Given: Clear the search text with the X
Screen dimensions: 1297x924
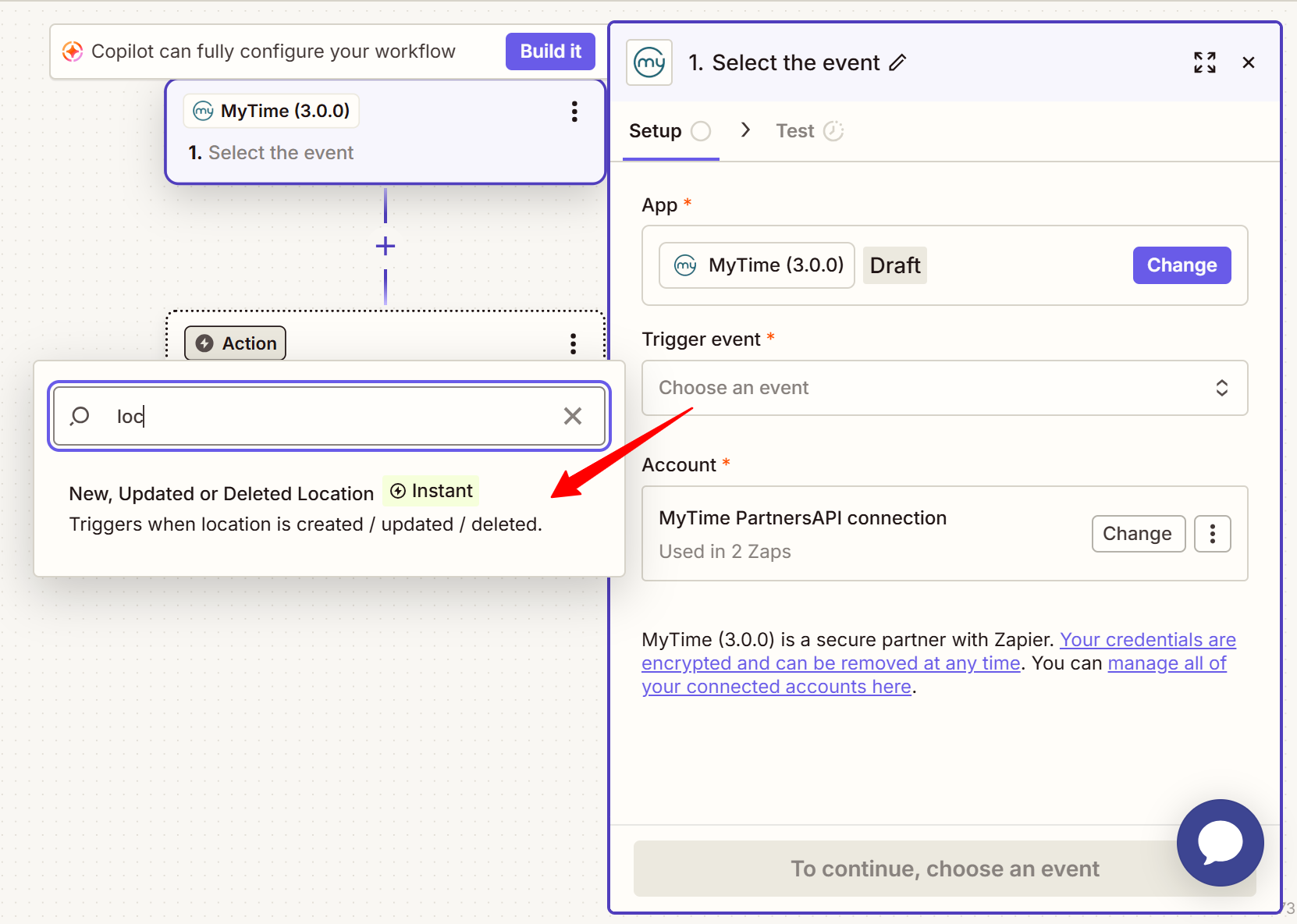Looking at the screenshot, I should [x=573, y=416].
